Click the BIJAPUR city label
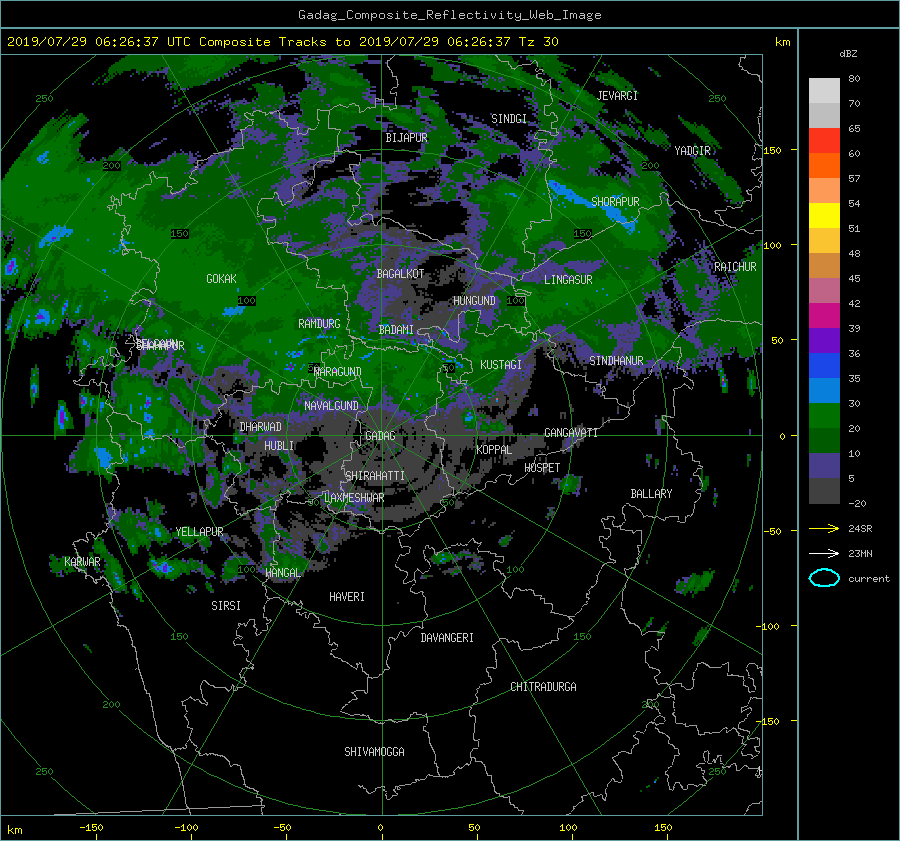Image resolution: width=900 pixels, height=841 pixels. 406,138
